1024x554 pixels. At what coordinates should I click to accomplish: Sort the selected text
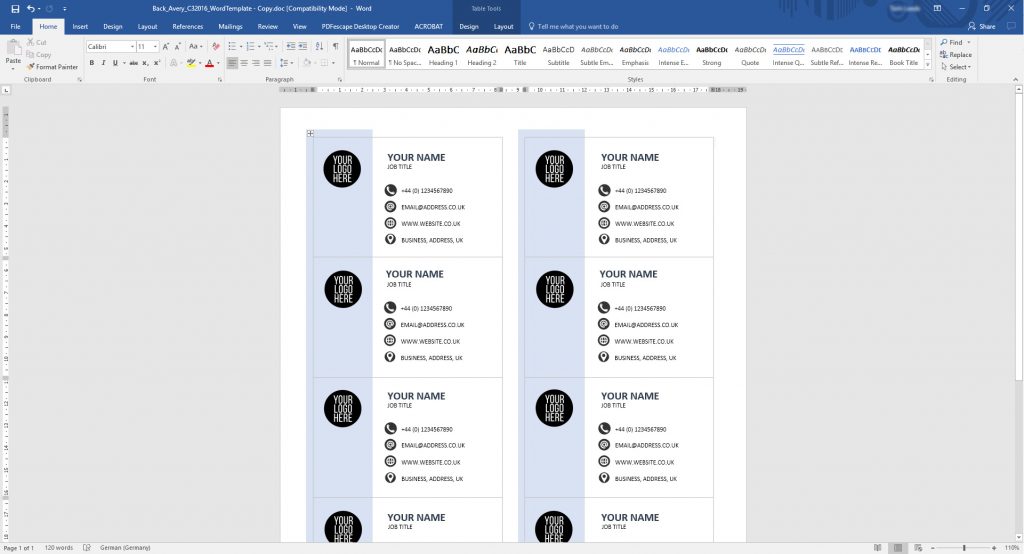319,46
